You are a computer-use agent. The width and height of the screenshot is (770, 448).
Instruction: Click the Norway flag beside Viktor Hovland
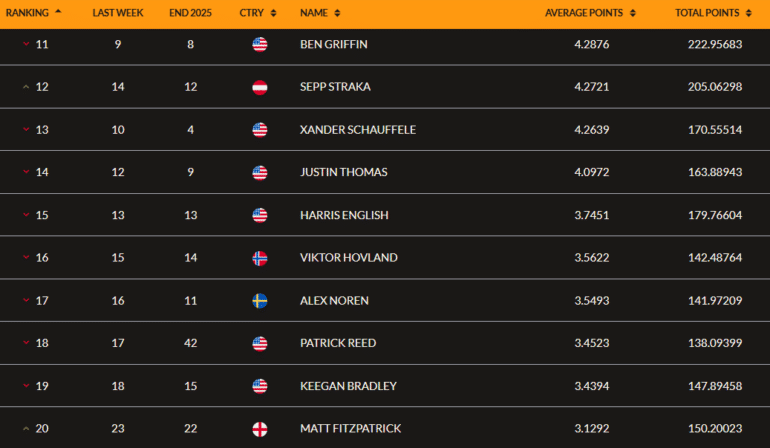260,258
